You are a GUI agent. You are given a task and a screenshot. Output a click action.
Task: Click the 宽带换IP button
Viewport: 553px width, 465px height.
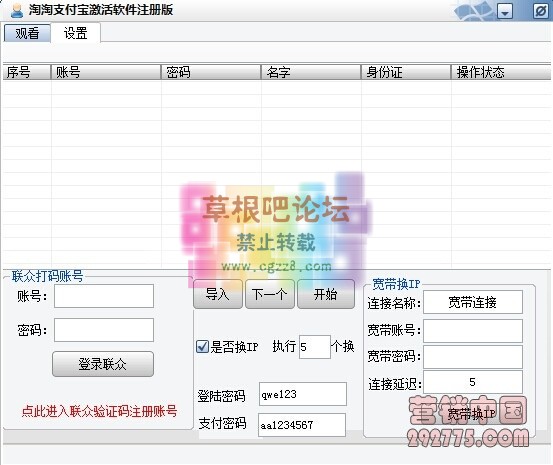point(472,414)
